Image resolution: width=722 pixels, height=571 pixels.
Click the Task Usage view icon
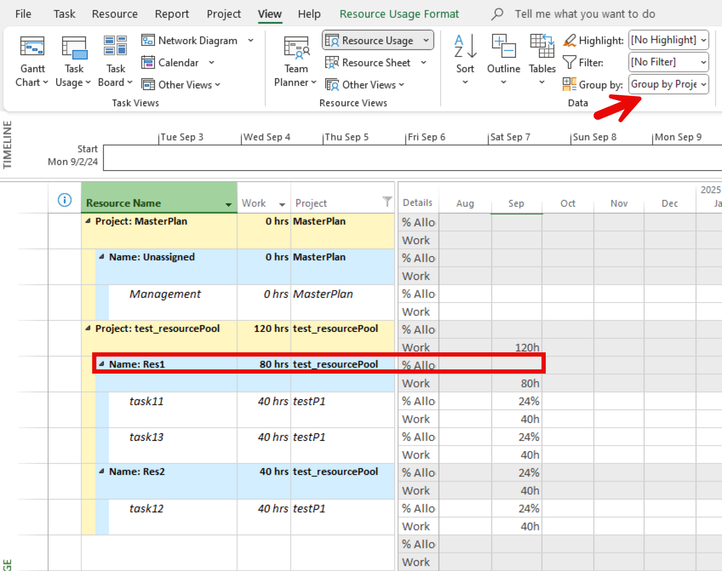74,48
